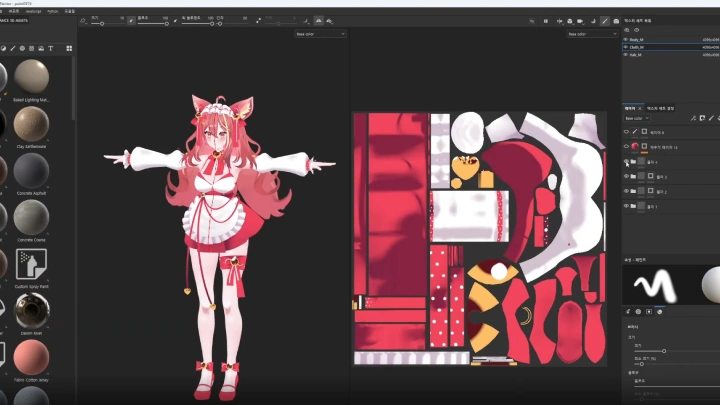Image resolution: width=720 pixels, height=405 pixels.
Task: Toggle visibility of the Body_M texture set
Action: (x=626, y=38)
